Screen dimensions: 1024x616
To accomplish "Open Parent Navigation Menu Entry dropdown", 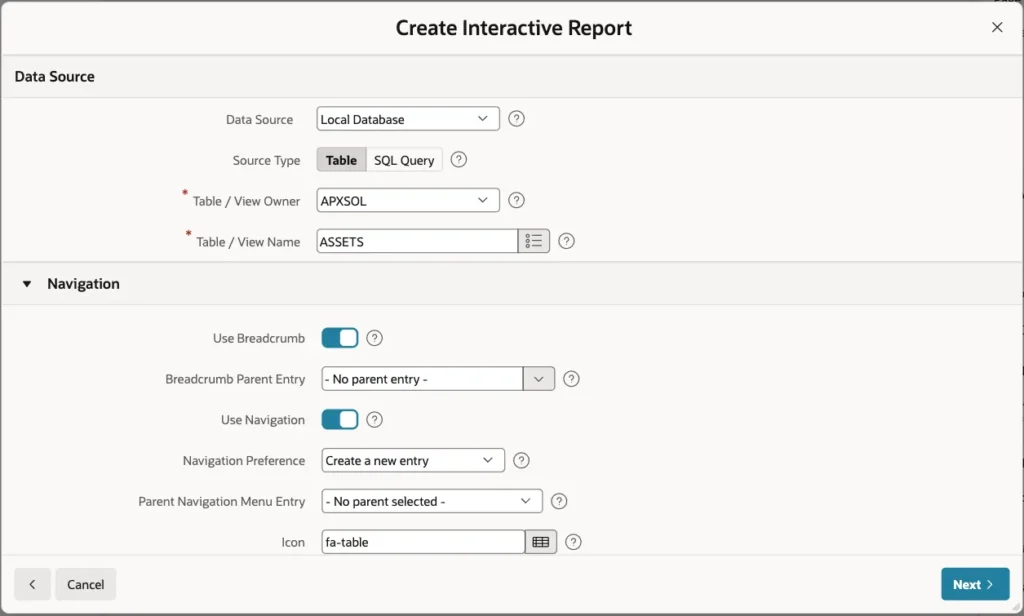I will pyautogui.click(x=432, y=501).
